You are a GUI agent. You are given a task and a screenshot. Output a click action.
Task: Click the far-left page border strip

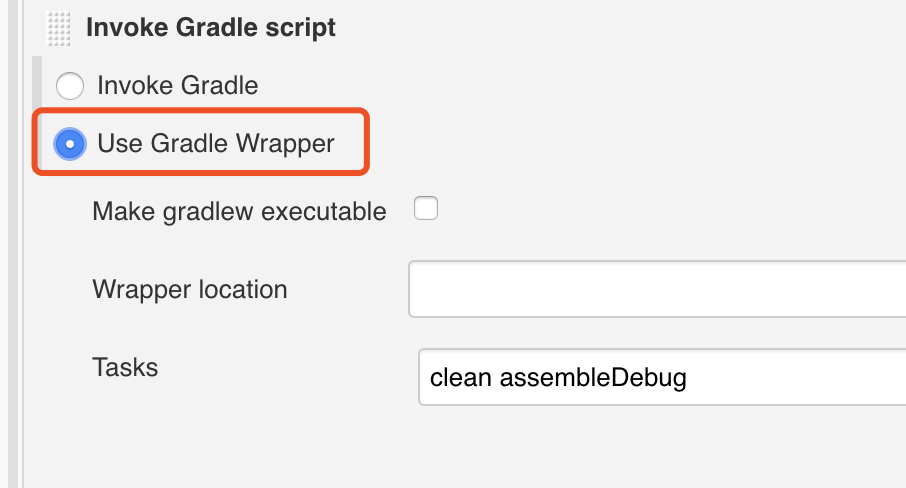(x=13, y=244)
